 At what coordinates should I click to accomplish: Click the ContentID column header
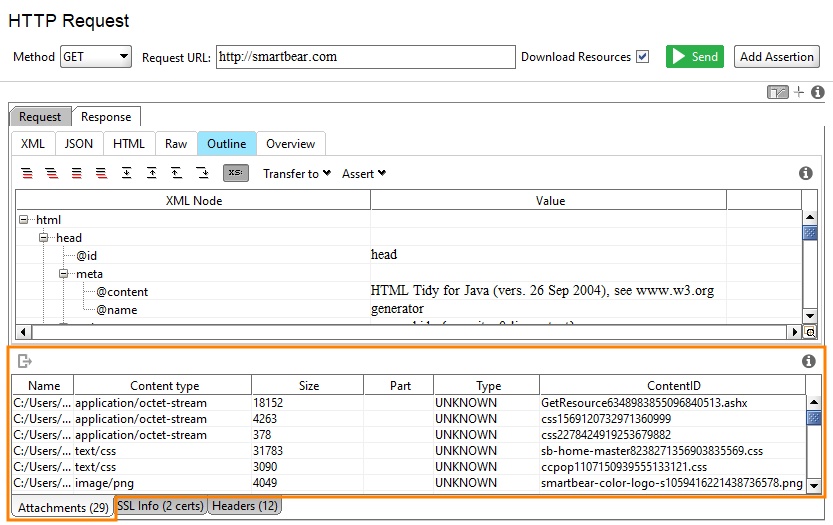coord(674,386)
